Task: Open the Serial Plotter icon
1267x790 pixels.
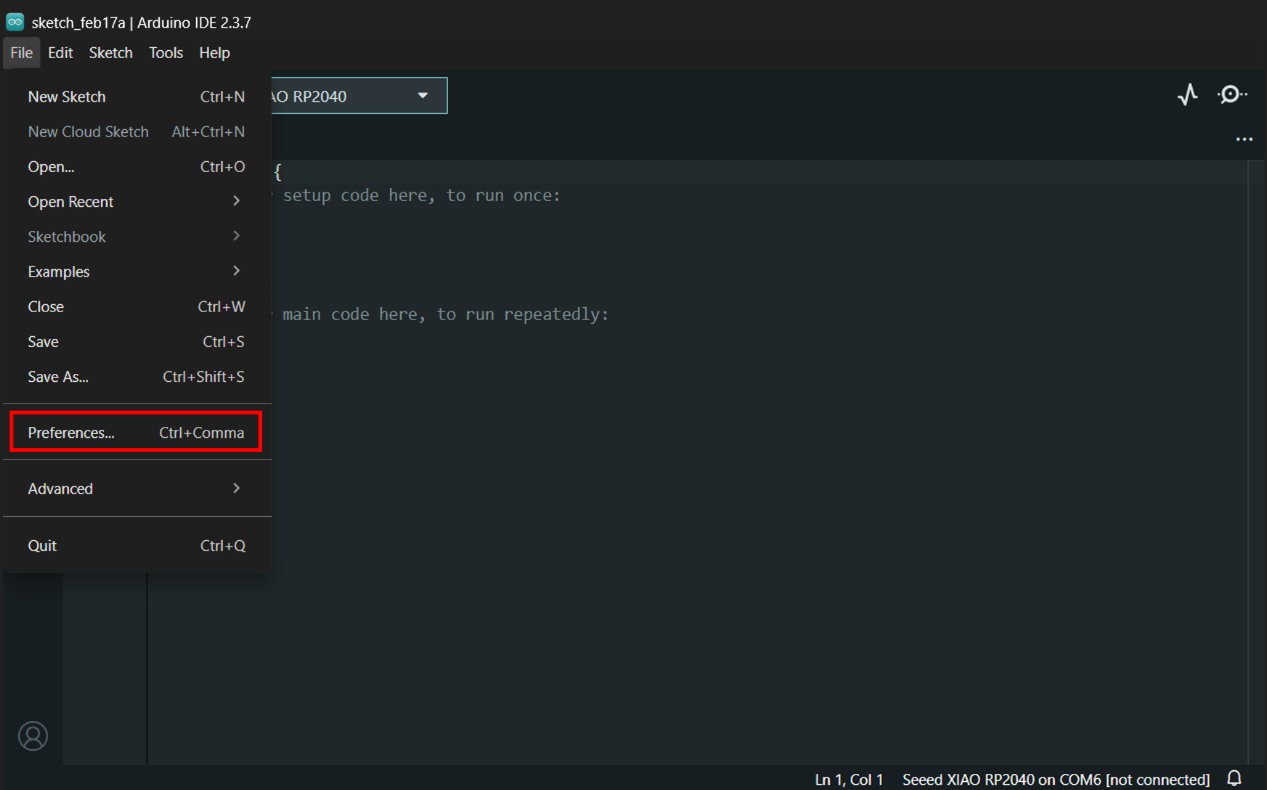Action: pyautogui.click(x=1187, y=95)
